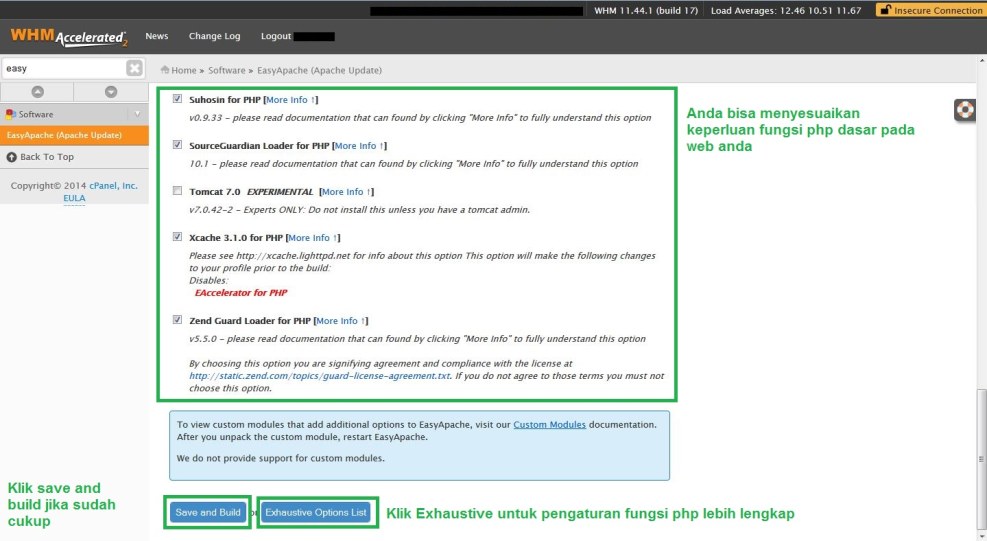
Task: Collapse the Software section dropdown arrow
Action: tap(137, 114)
